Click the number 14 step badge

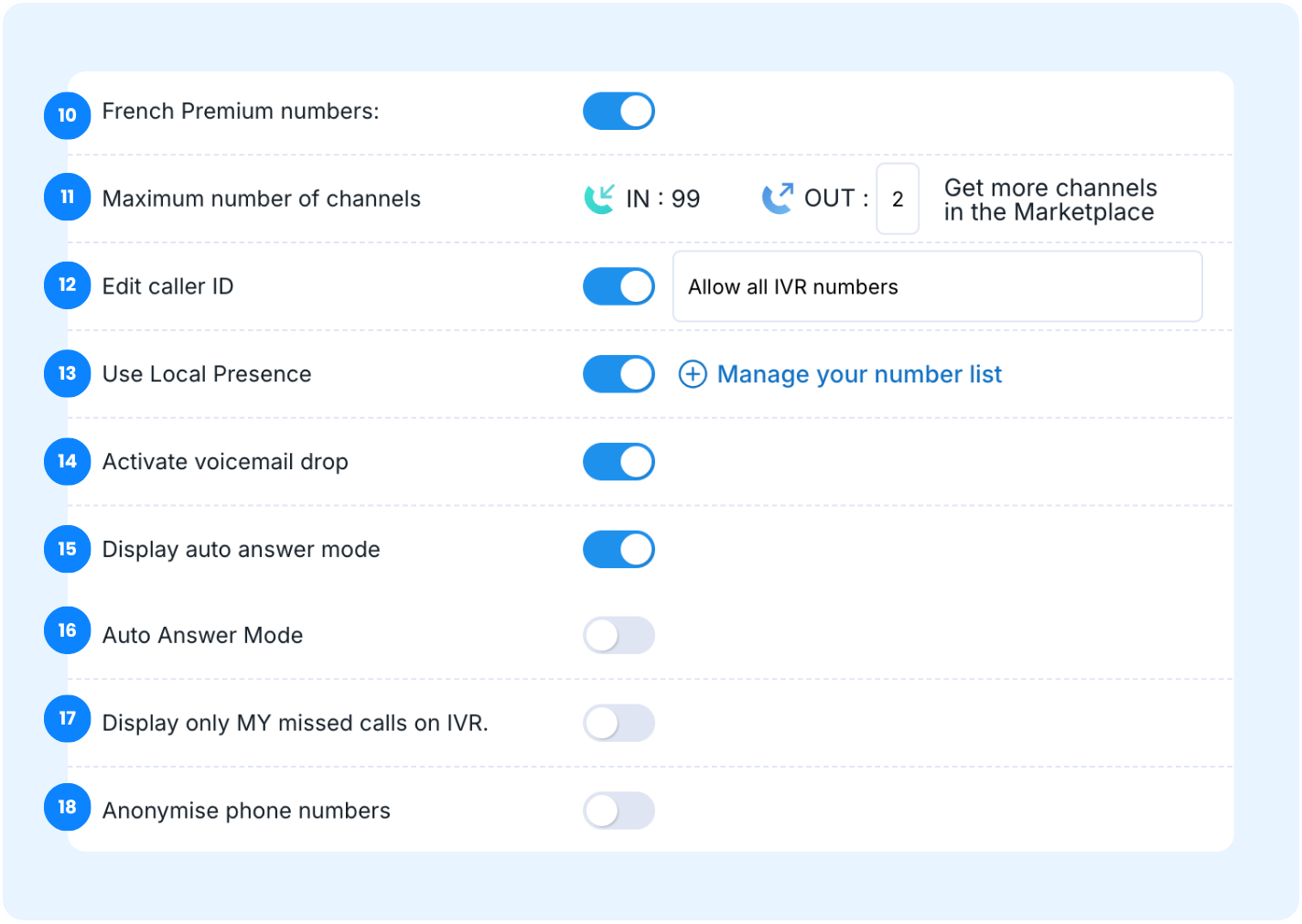click(68, 461)
